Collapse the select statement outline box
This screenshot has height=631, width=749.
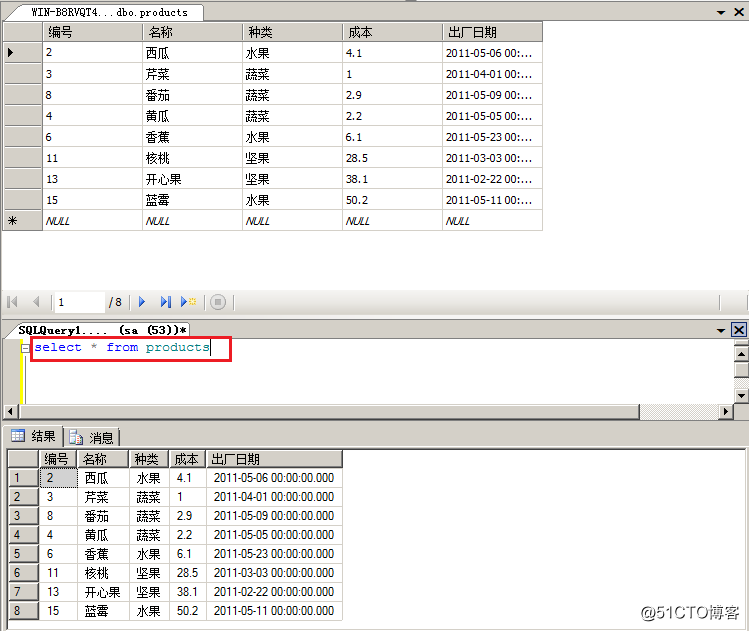click(25, 348)
